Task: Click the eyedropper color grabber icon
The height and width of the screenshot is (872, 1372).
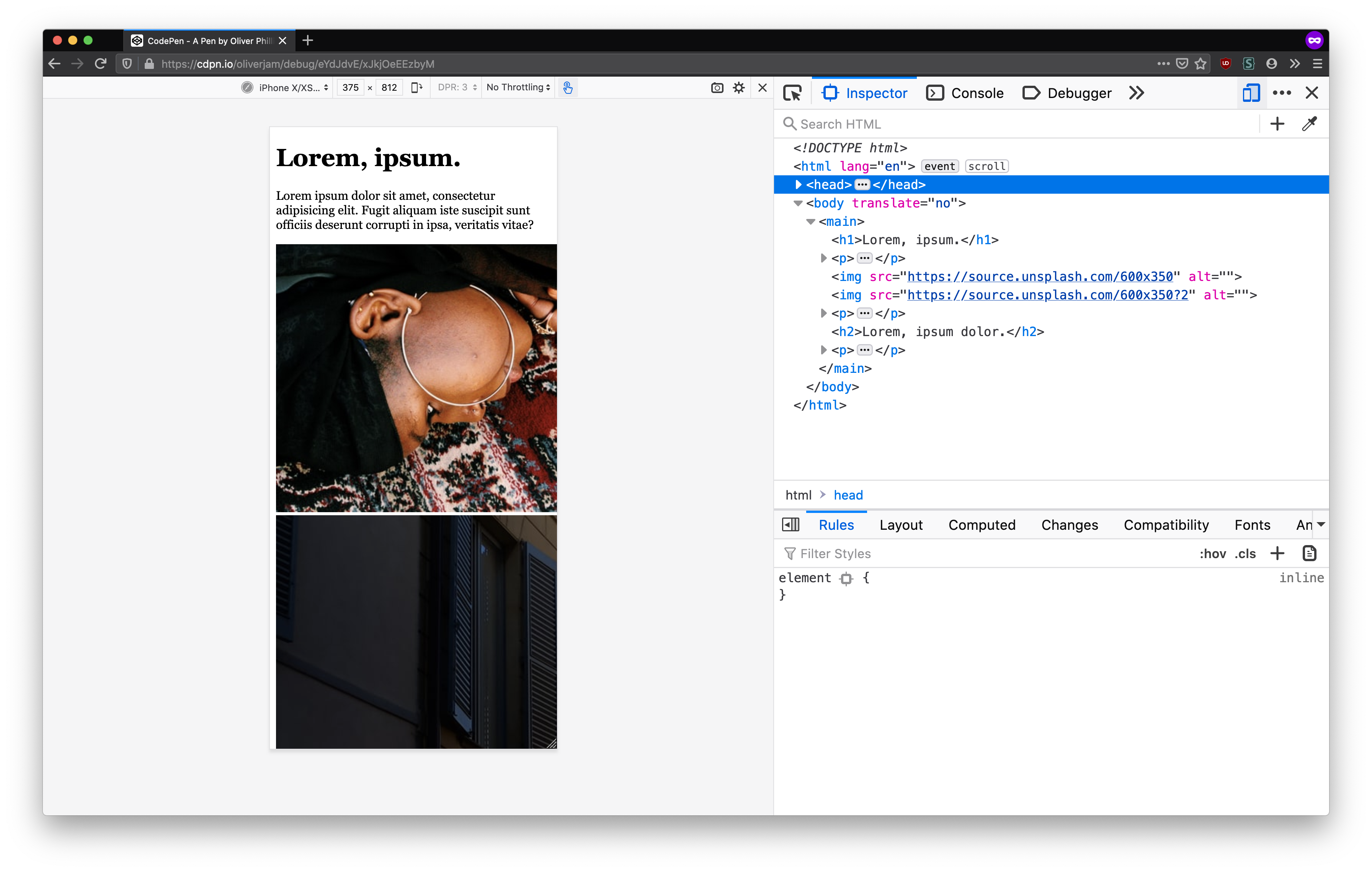Action: pos(1309,124)
